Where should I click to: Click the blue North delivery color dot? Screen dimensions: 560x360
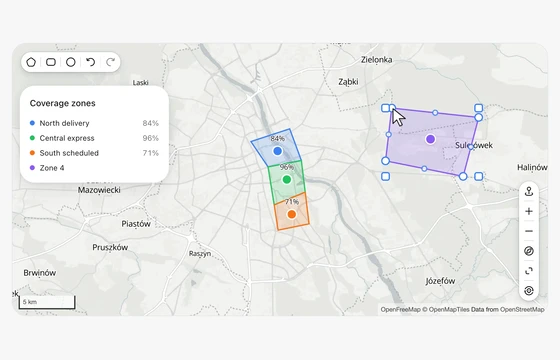(x=32, y=123)
